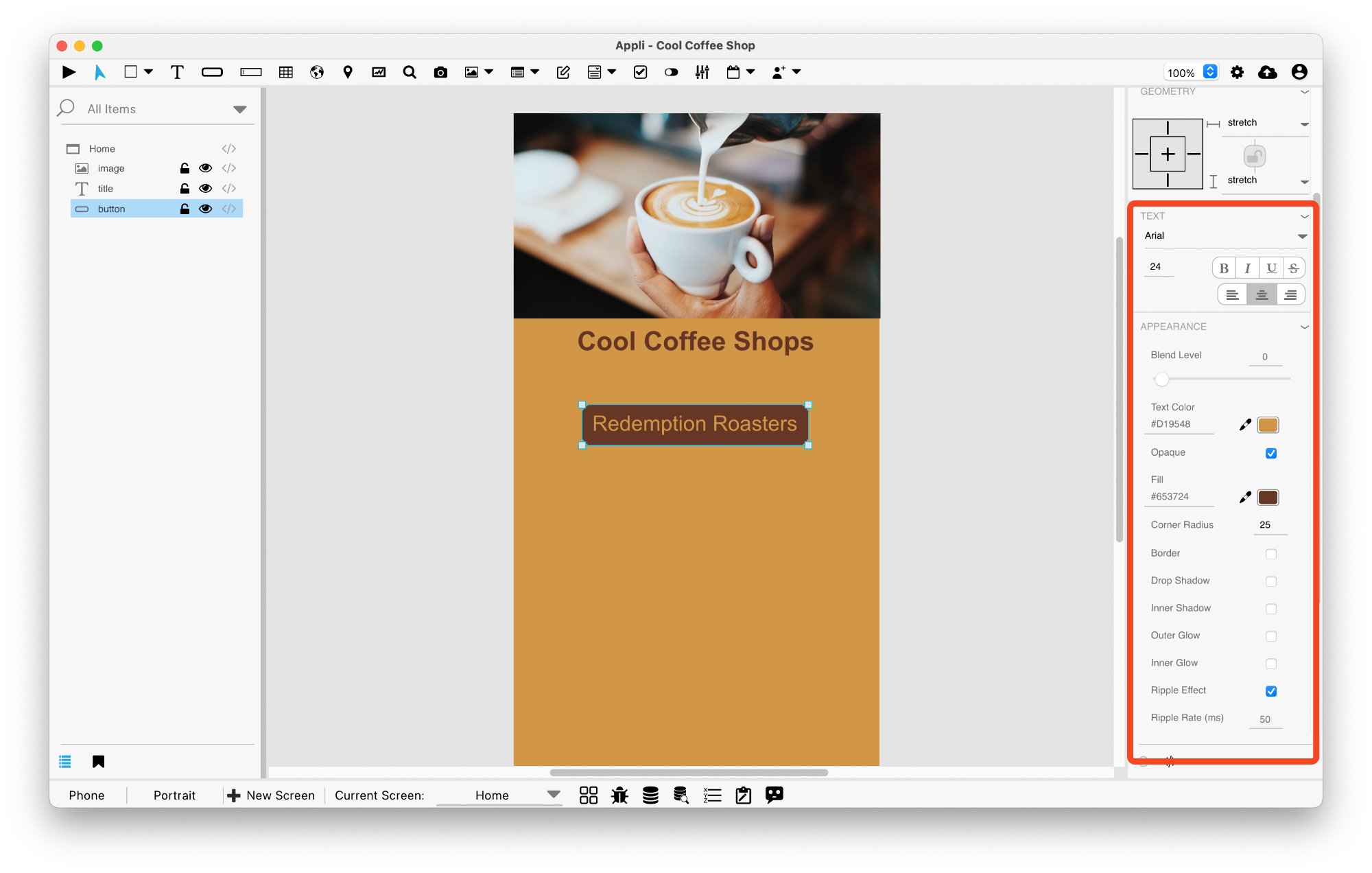The image size is (1372, 873).
Task: Click New Screen button
Action: 272,795
